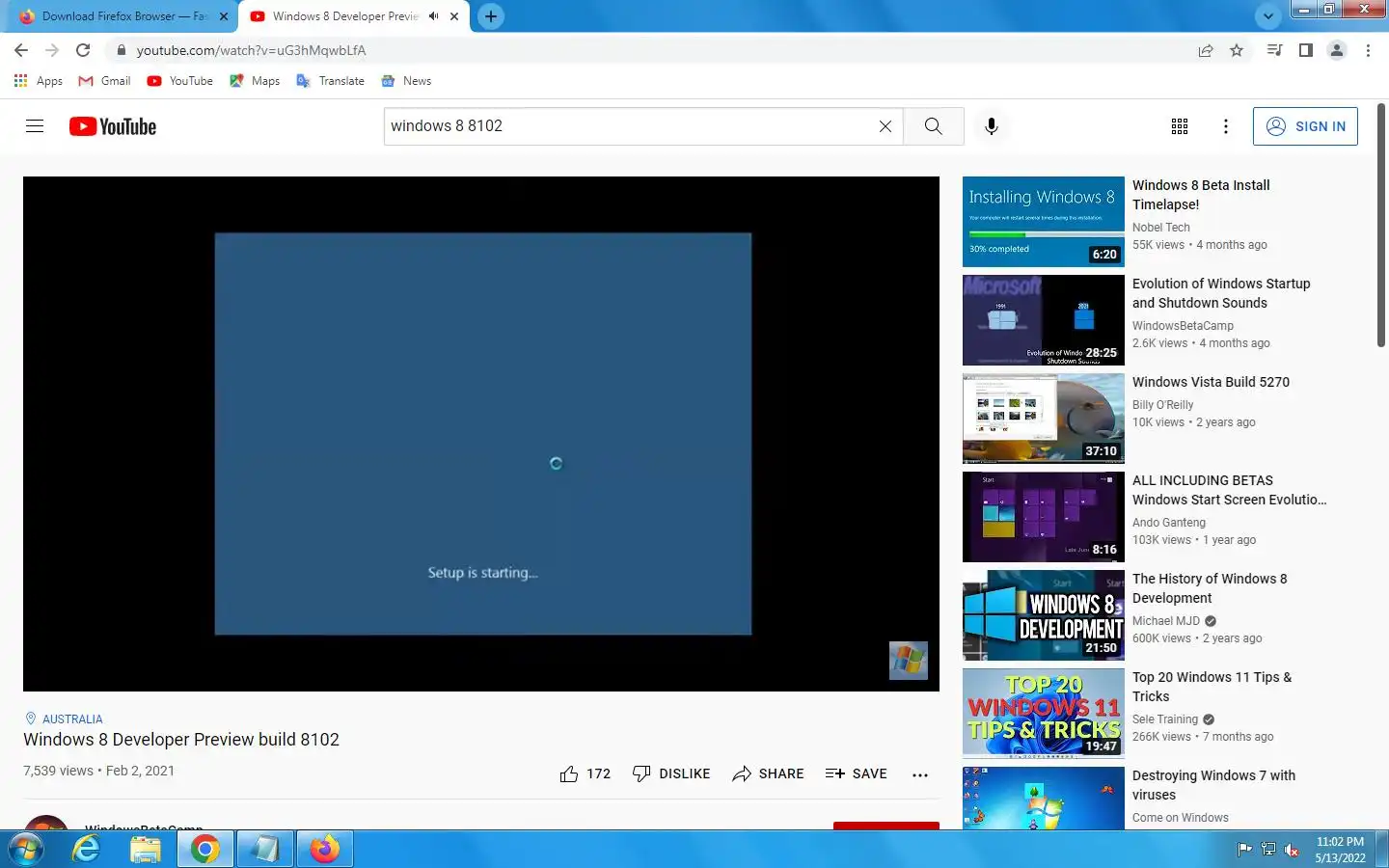Image resolution: width=1389 pixels, height=868 pixels.
Task: Open the News bookmark
Action: pos(406,81)
